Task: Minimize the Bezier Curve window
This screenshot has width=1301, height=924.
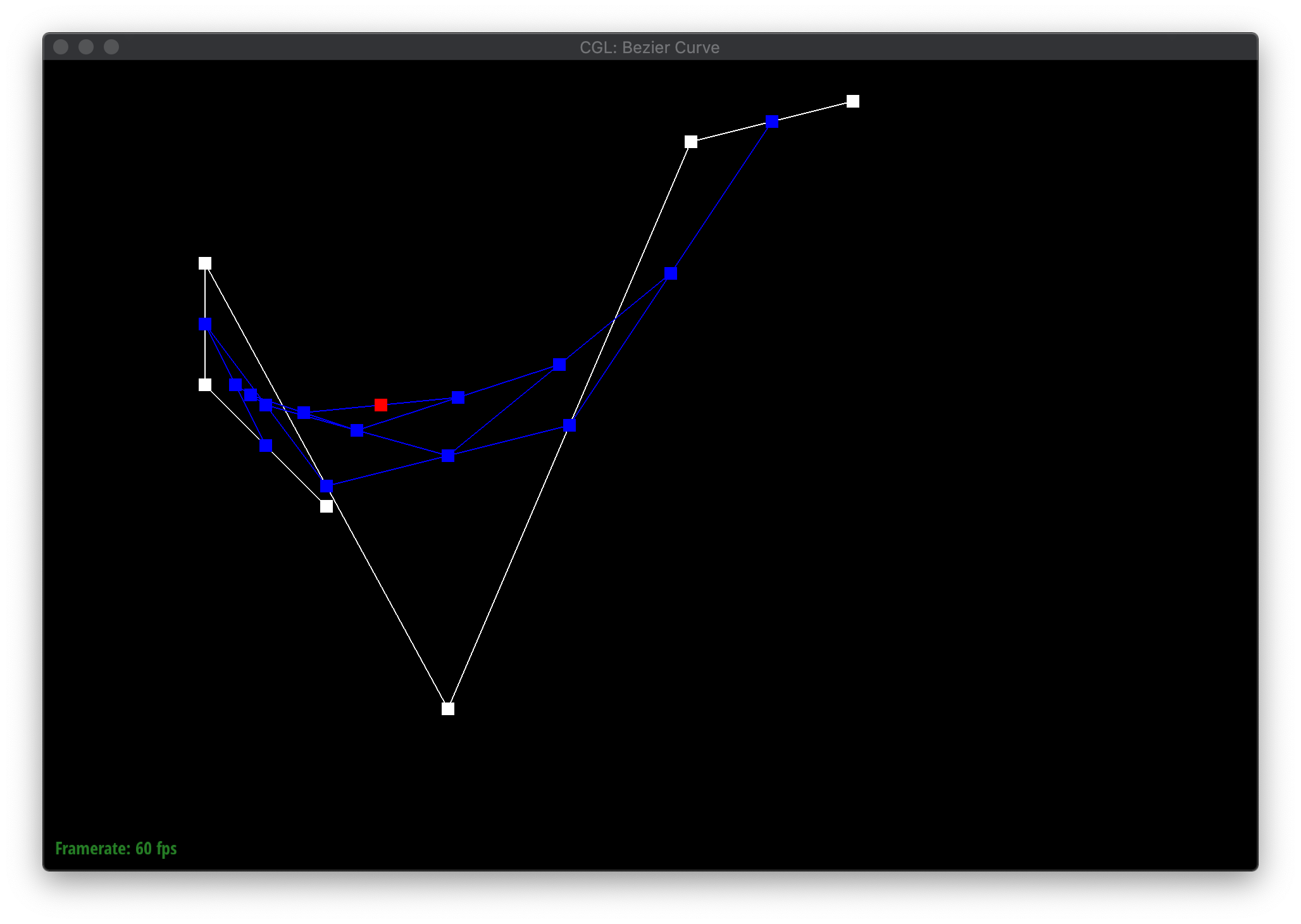Action: (86, 47)
